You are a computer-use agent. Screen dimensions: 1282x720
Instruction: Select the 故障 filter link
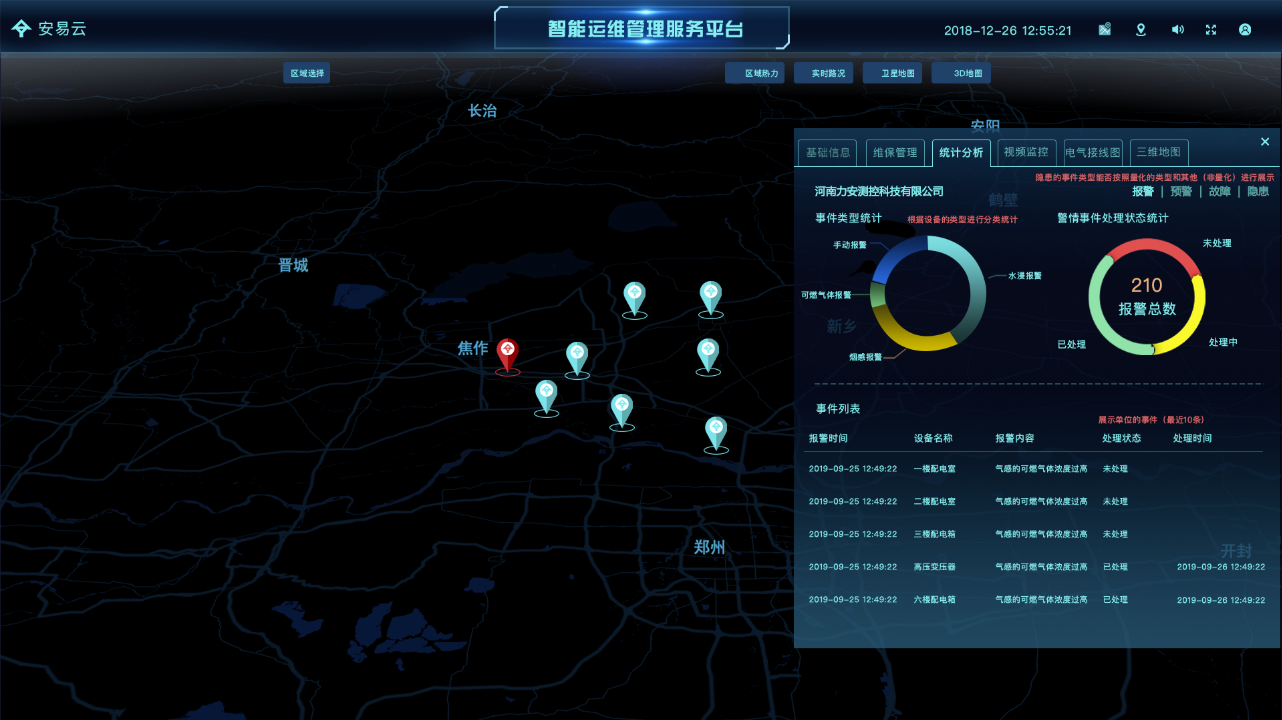tap(1219, 191)
